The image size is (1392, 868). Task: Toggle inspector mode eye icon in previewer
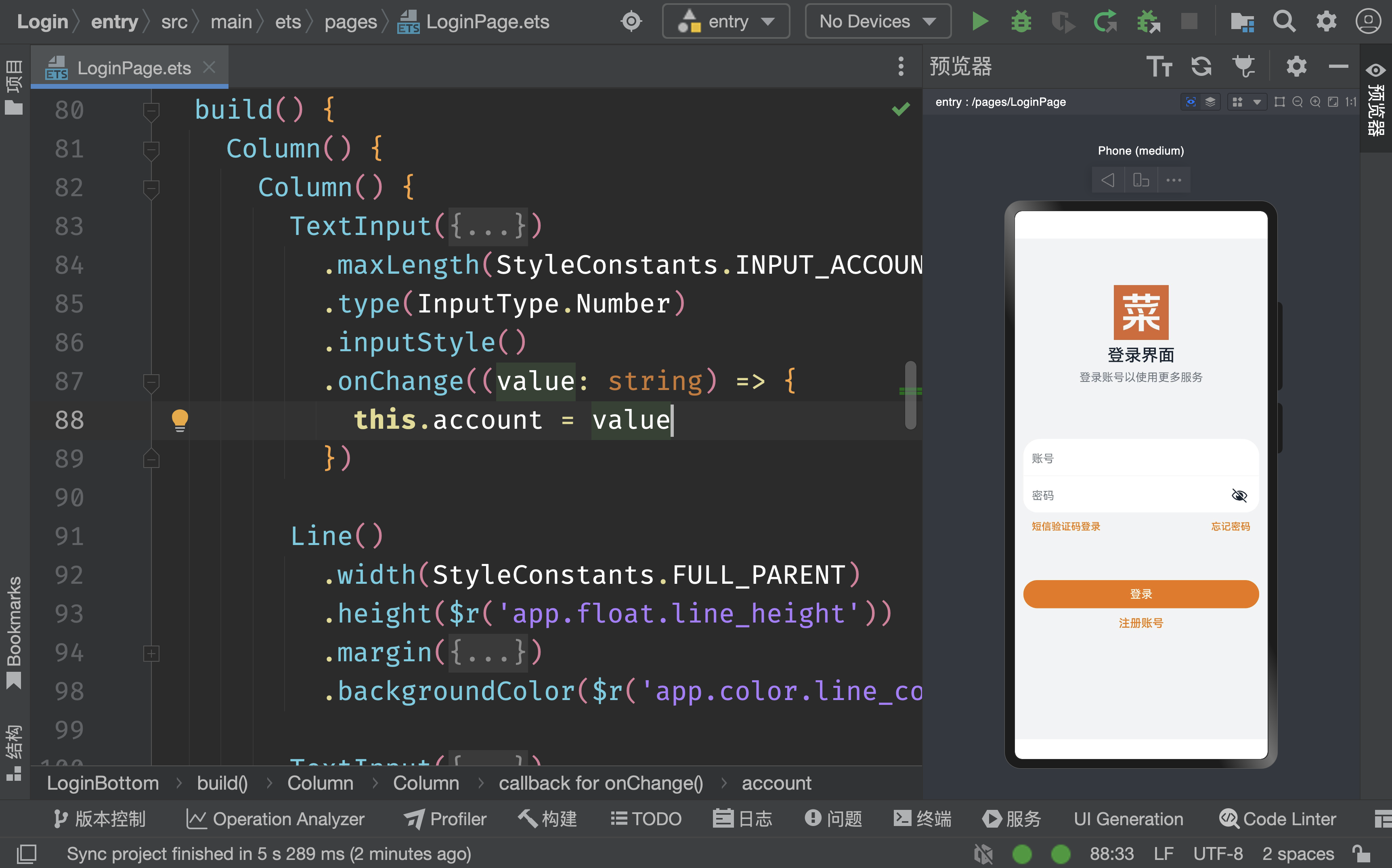[x=1191, y=102]
